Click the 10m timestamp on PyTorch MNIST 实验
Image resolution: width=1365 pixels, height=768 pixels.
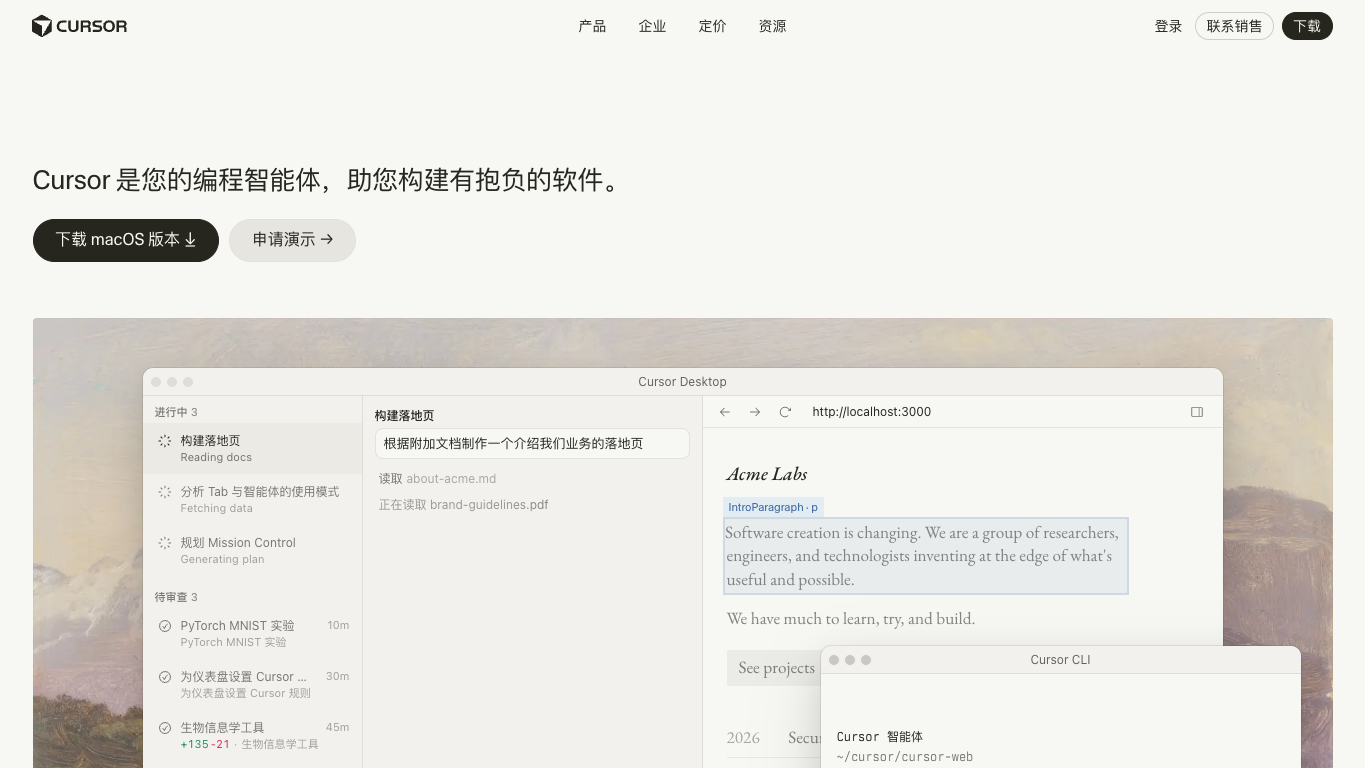pos(338,626)
